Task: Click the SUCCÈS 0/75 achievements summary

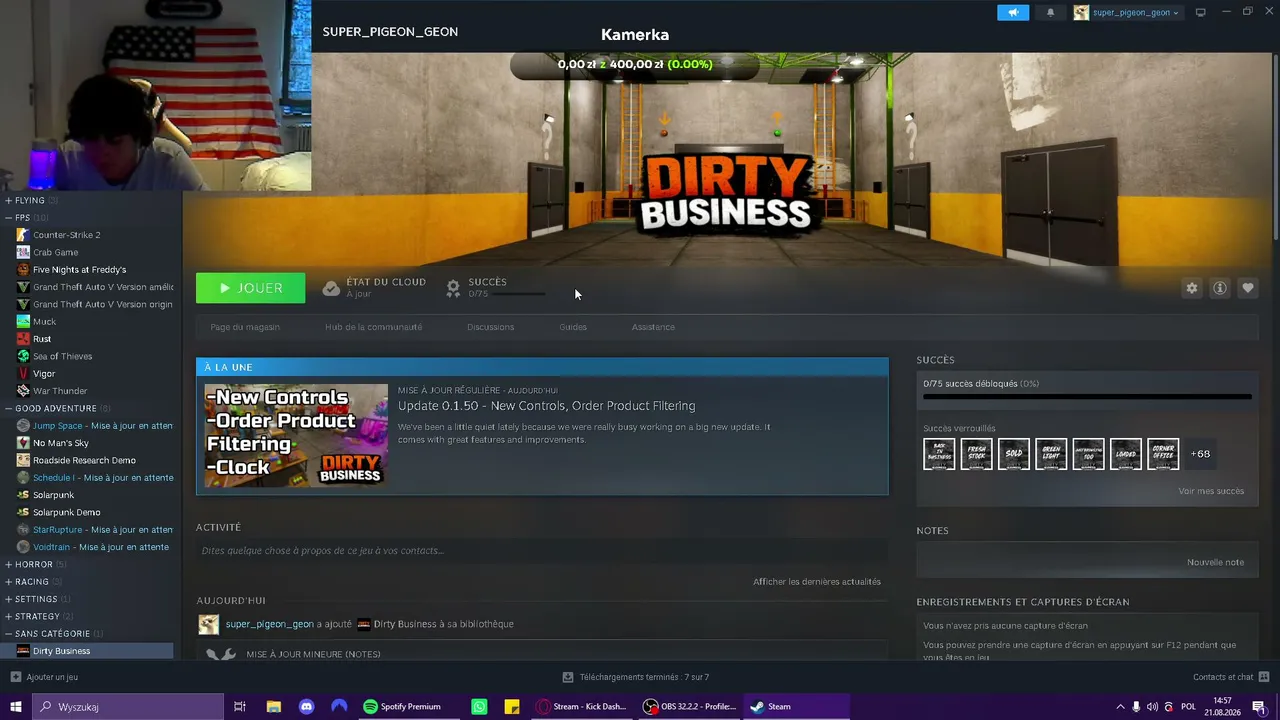Action: (x=496, y=288)
